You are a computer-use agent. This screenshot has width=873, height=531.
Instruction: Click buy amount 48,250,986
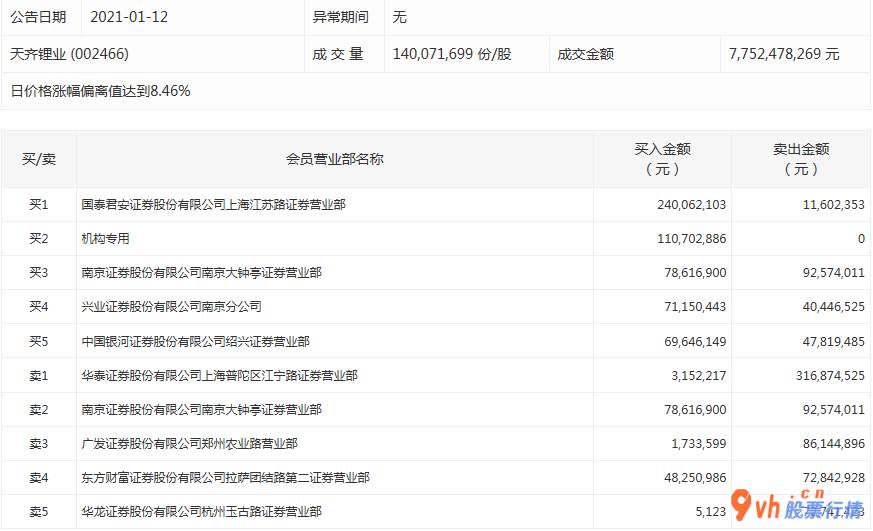click(695, 478)
